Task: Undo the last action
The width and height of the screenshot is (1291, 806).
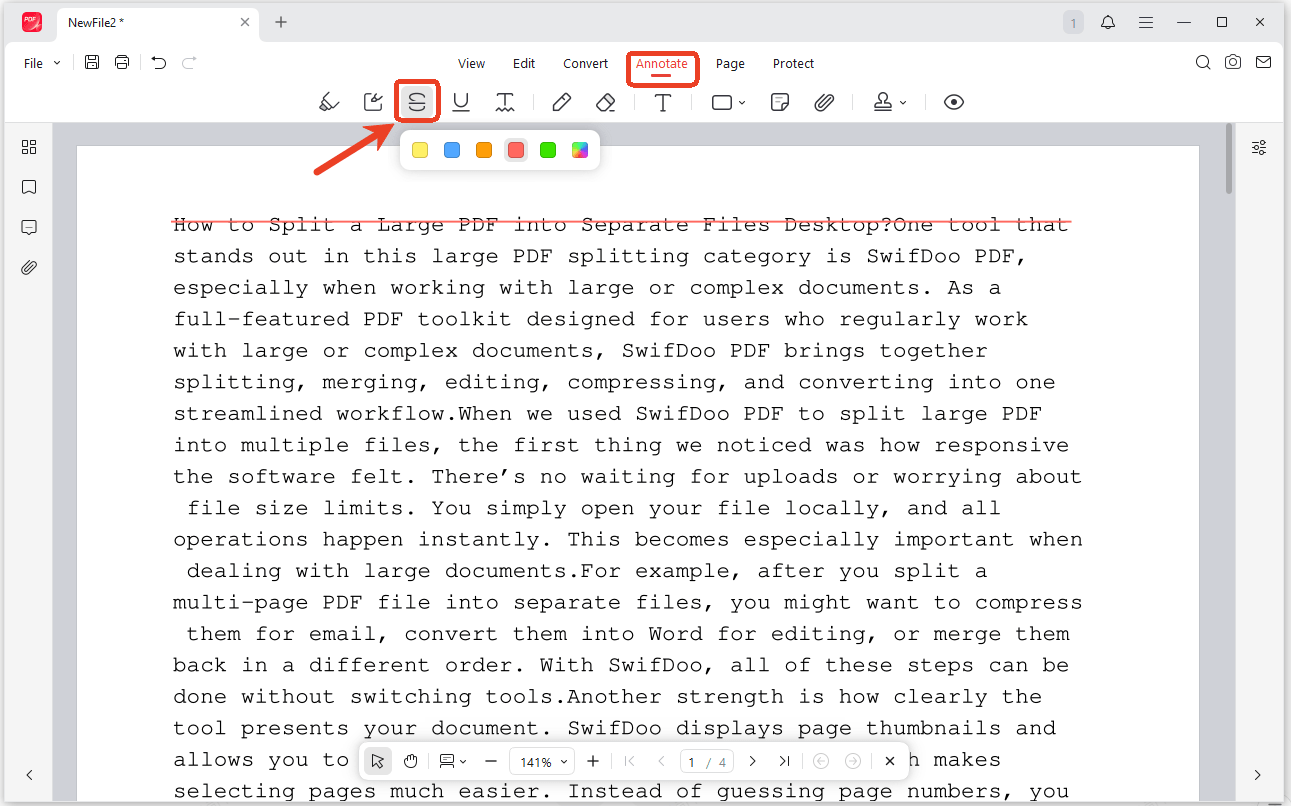Action: (159, 63)
